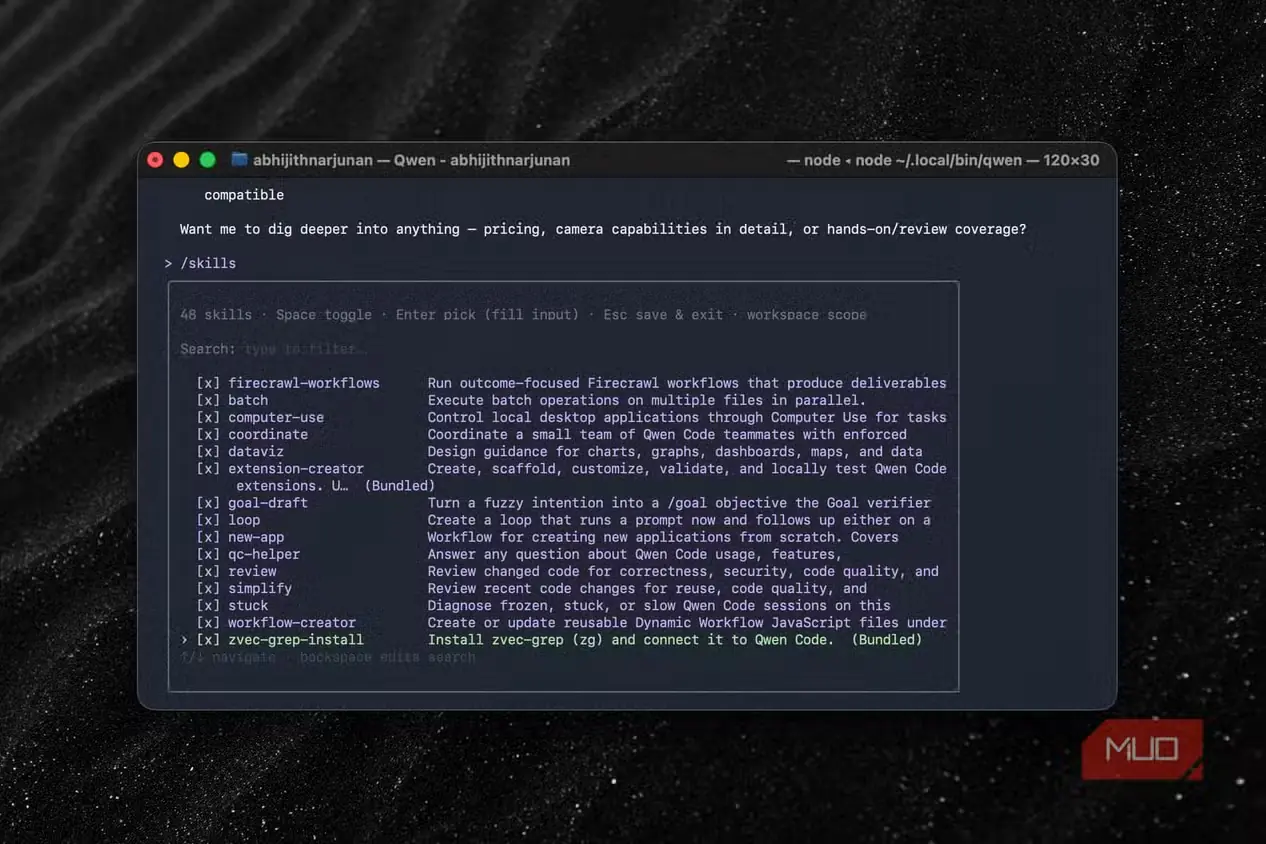
Task: Toggle the computer-use skill checkbox
Action: click(208, 417)
